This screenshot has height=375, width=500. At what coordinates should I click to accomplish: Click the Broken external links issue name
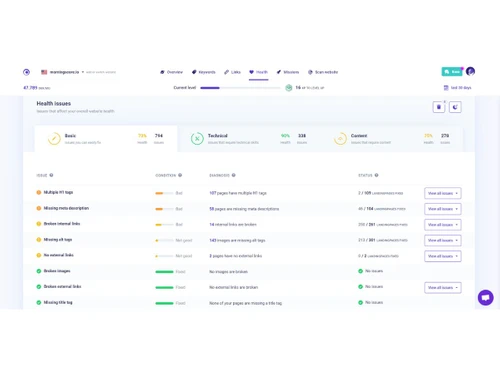click(x=62, y=286)
